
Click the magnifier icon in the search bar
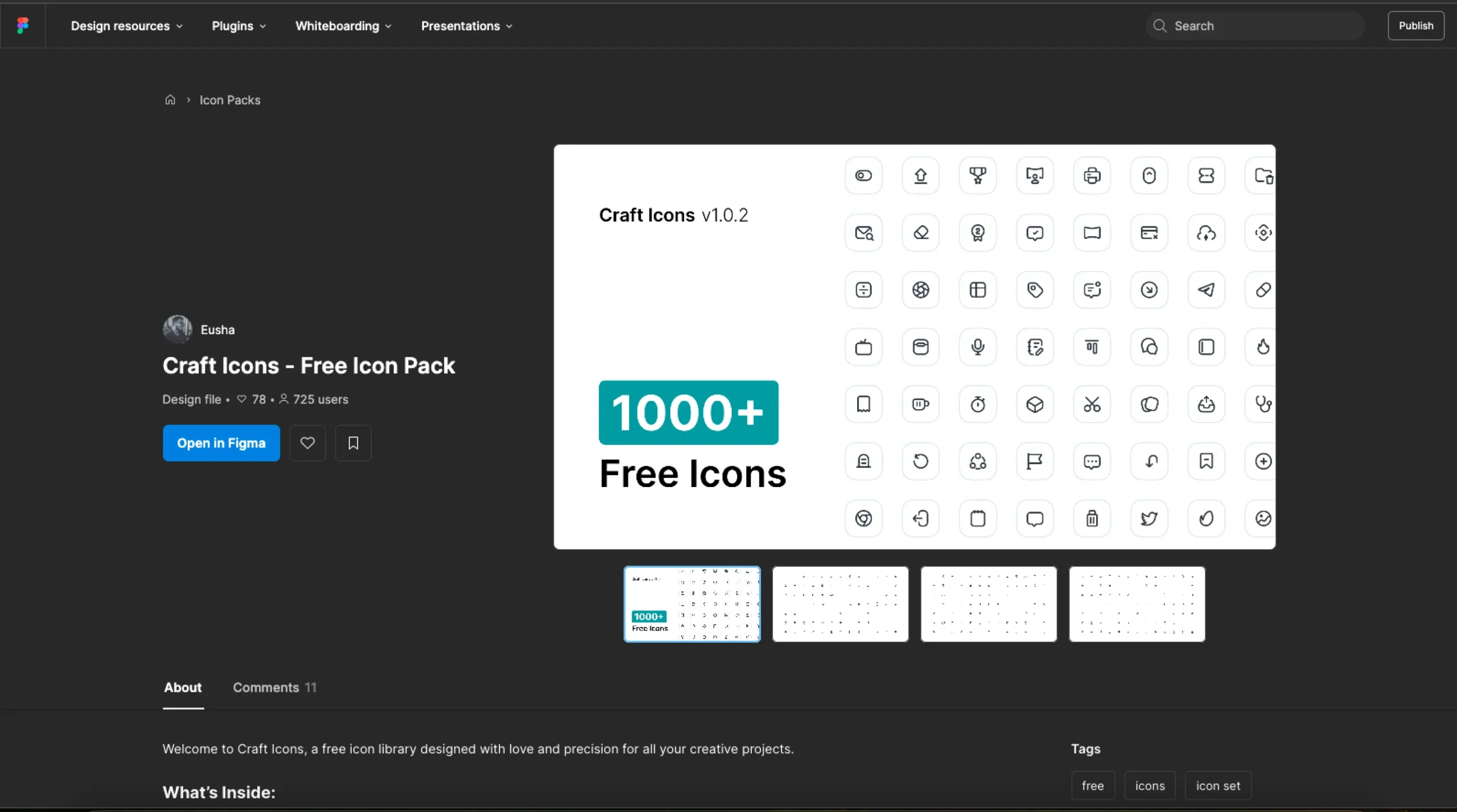(x=1159, y=26)
